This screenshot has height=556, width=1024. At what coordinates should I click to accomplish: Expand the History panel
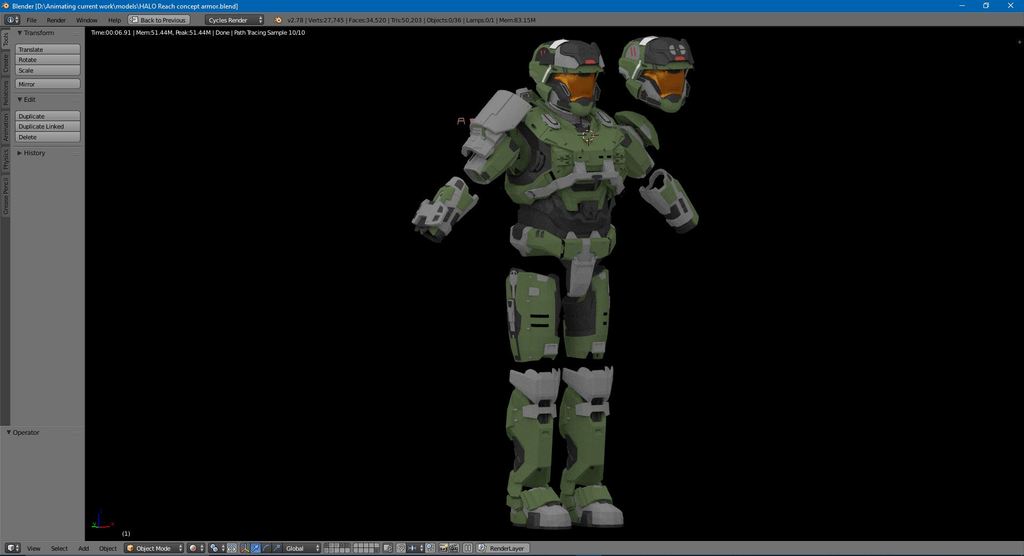34,153
